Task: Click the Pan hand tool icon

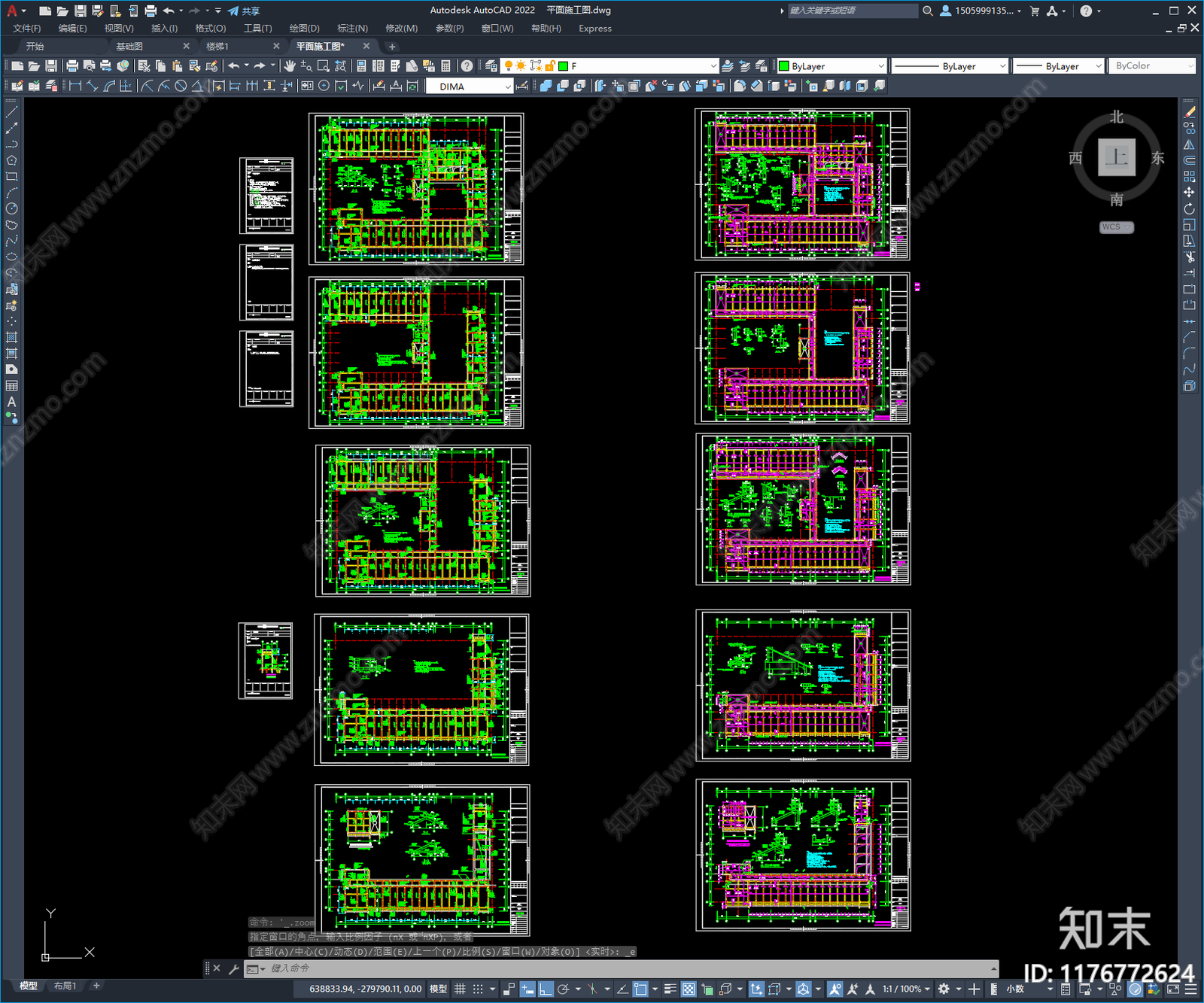Action: point(290,66)
